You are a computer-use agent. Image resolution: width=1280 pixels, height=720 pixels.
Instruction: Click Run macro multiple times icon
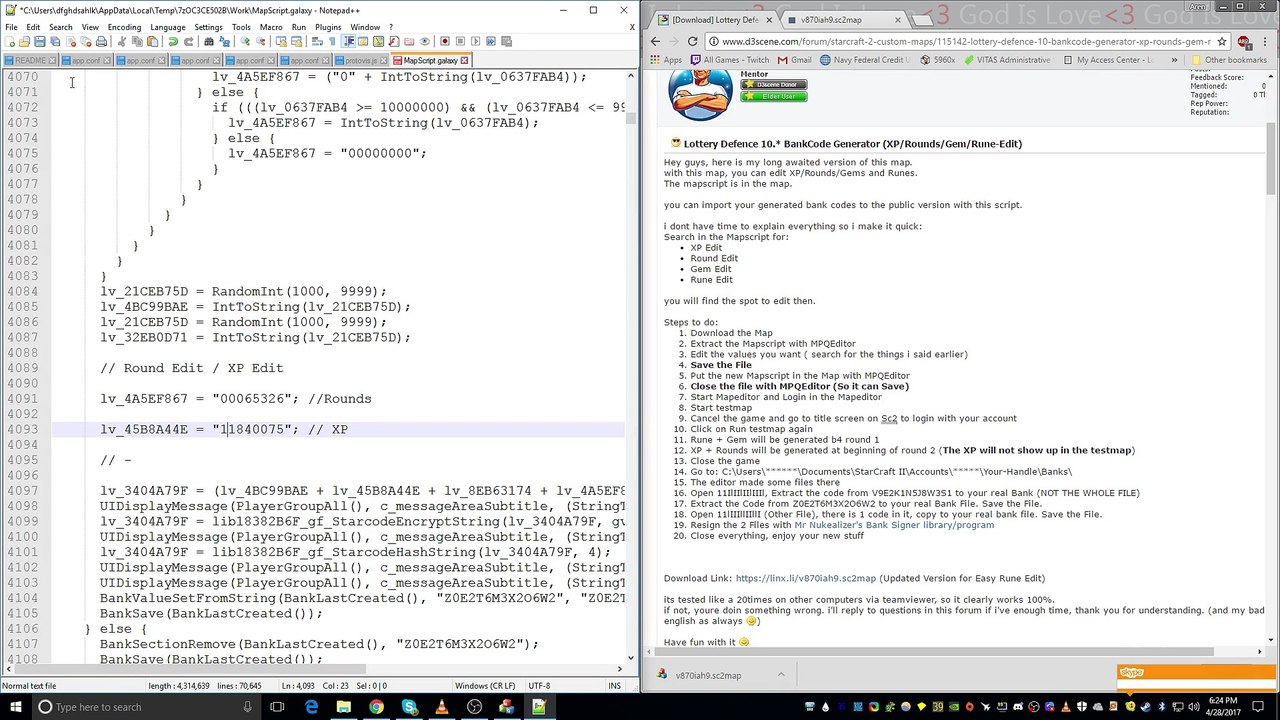click(x=490, y=41)
